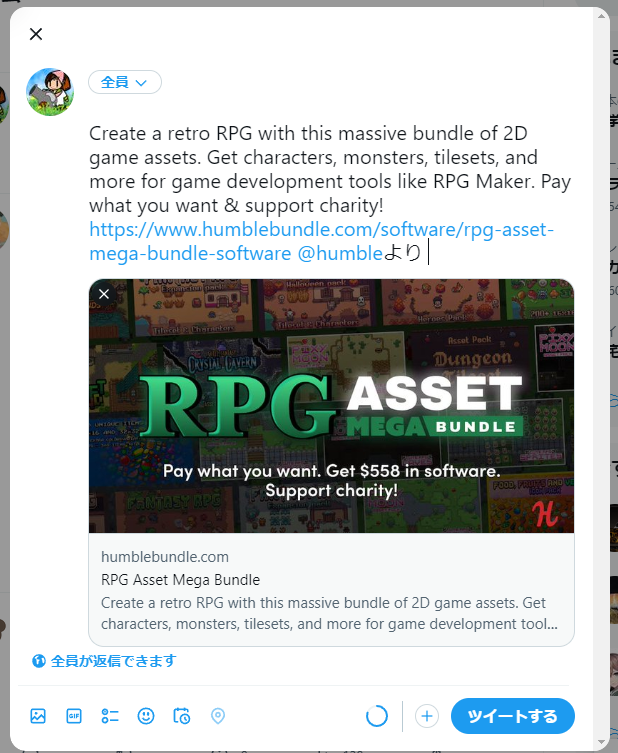
Task: Open the RPG Asset Mega Bundle preview image
Action: [x=331, y=406]
